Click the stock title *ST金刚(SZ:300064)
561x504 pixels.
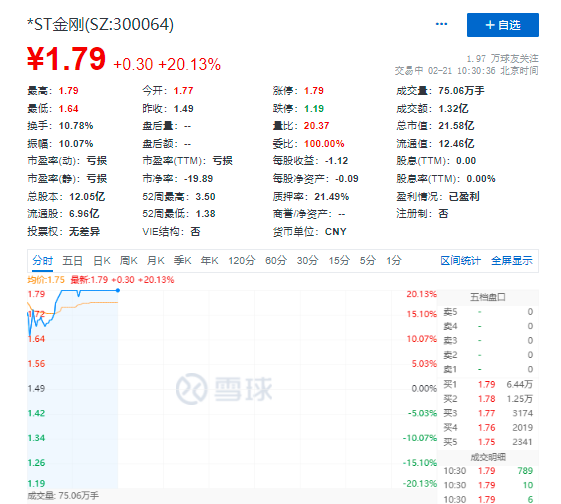[101, 25]
